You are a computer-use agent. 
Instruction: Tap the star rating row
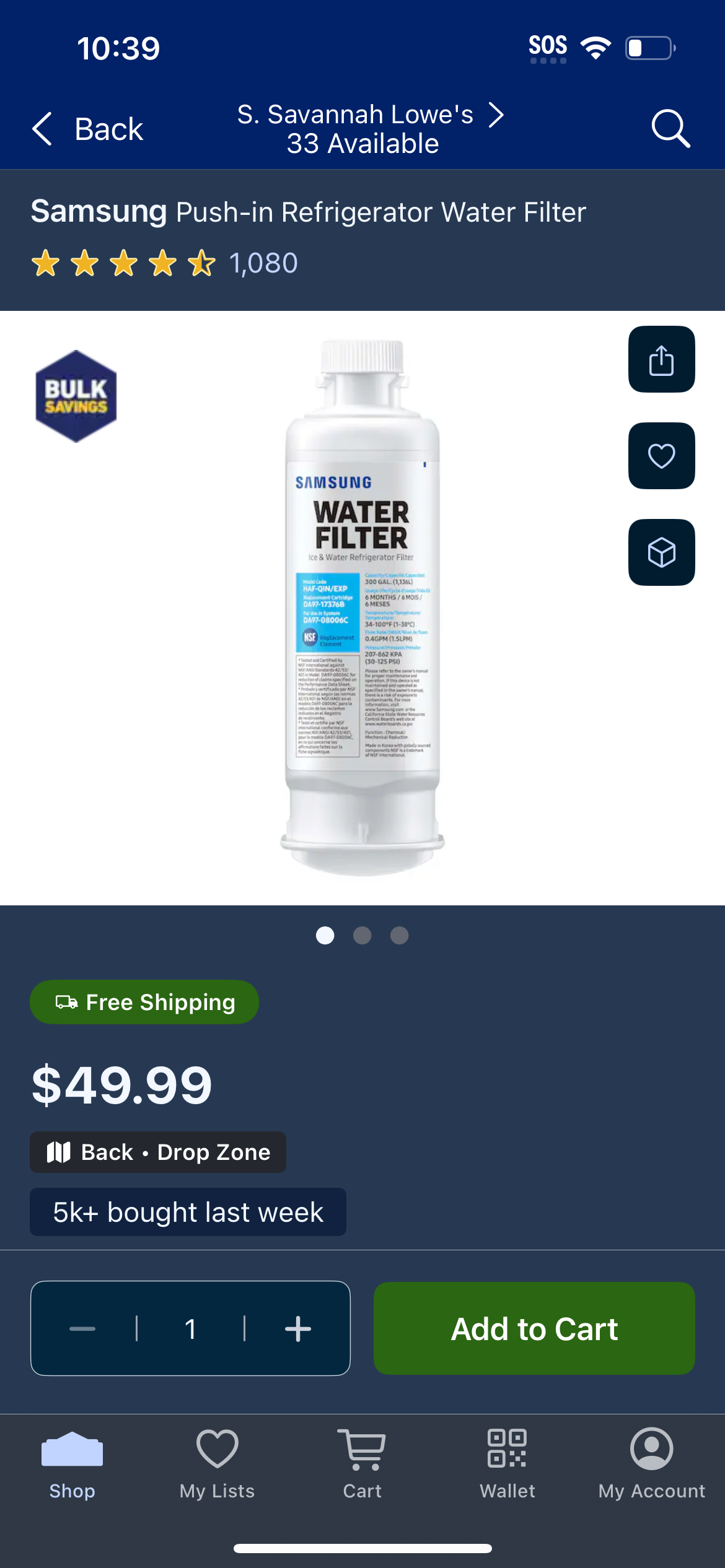[124, 263]
